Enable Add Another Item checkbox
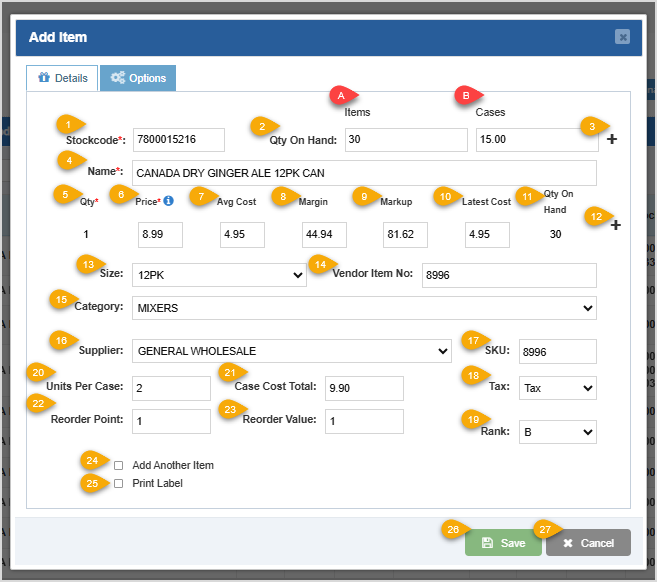This screenshot has width=657, height=582. tap(119, 466)
